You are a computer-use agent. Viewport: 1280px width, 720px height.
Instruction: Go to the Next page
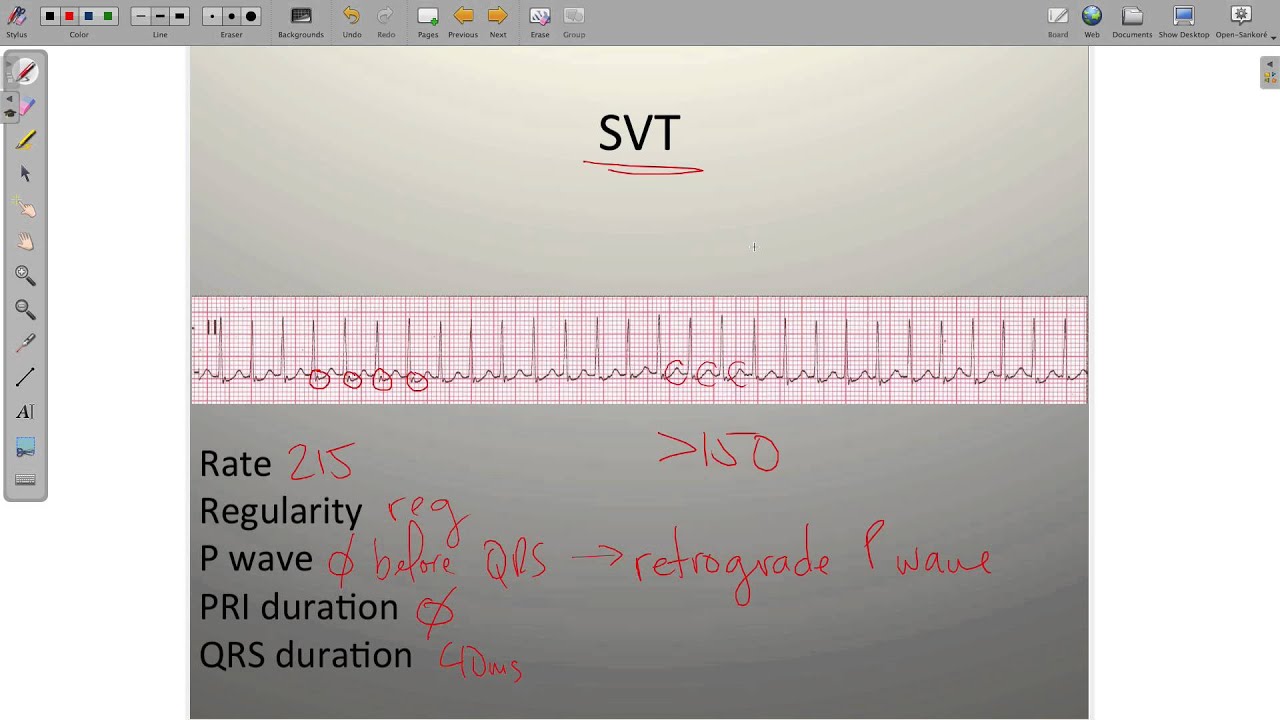pos(498,22)
